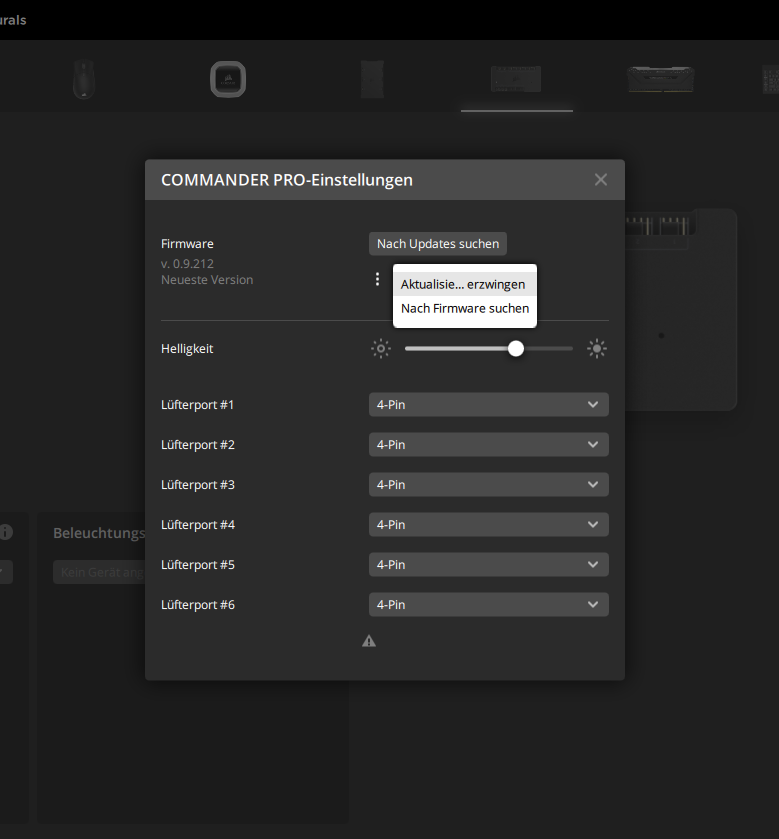779x839 pixels.
Task: Click the Firmware label
Action: [187, 244]
